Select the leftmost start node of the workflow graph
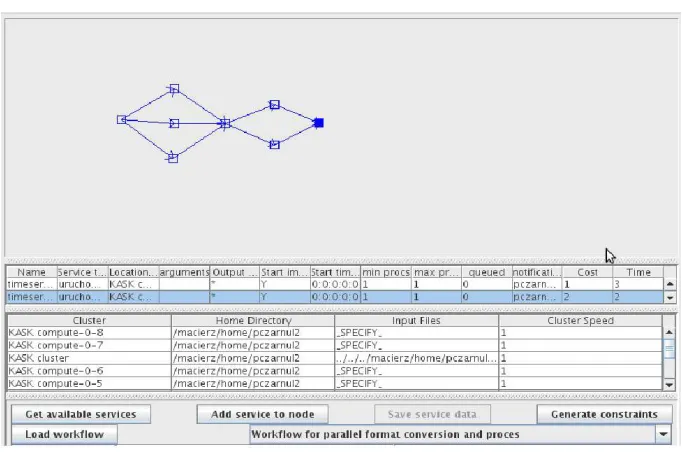The width and height of the screenshot is (682, 452). coord(122,119)
